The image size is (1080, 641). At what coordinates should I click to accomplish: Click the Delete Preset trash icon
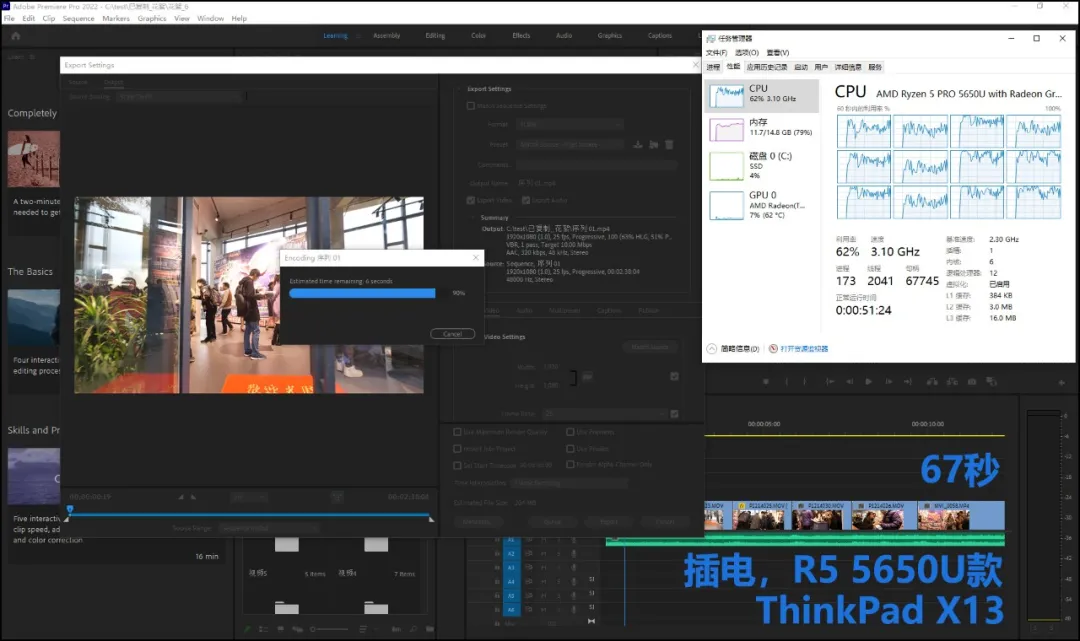669,145
